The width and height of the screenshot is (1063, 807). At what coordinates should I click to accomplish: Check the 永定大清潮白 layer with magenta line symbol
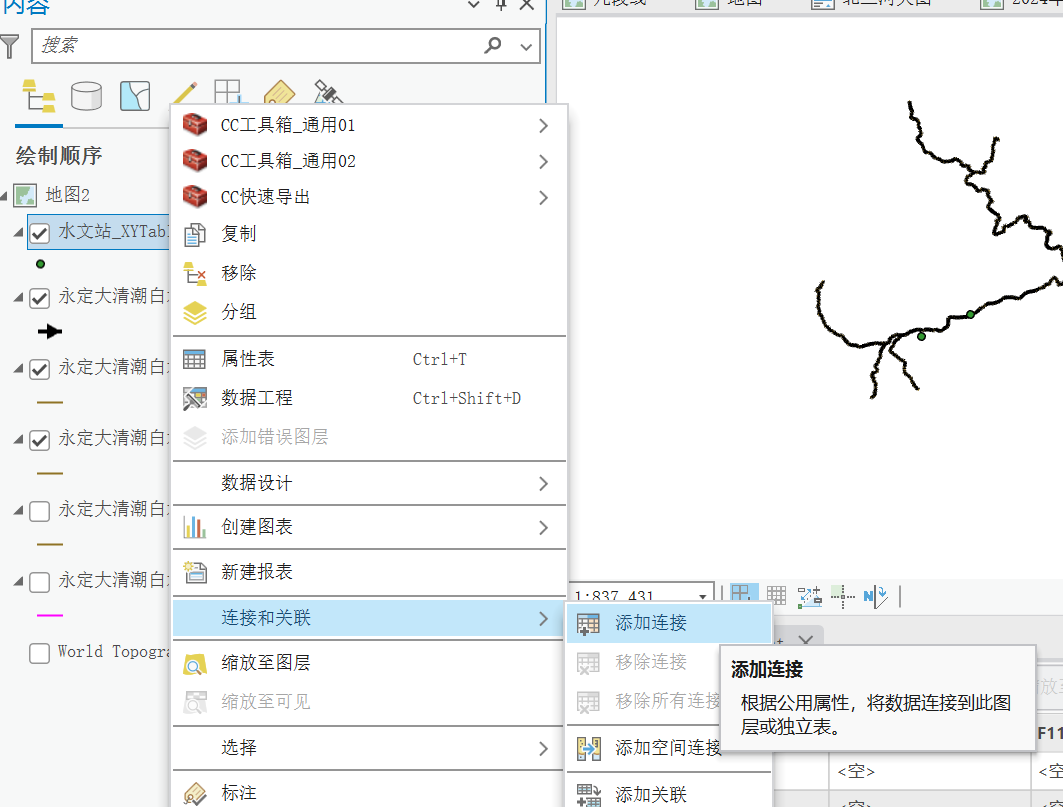[x=40, y=582]
